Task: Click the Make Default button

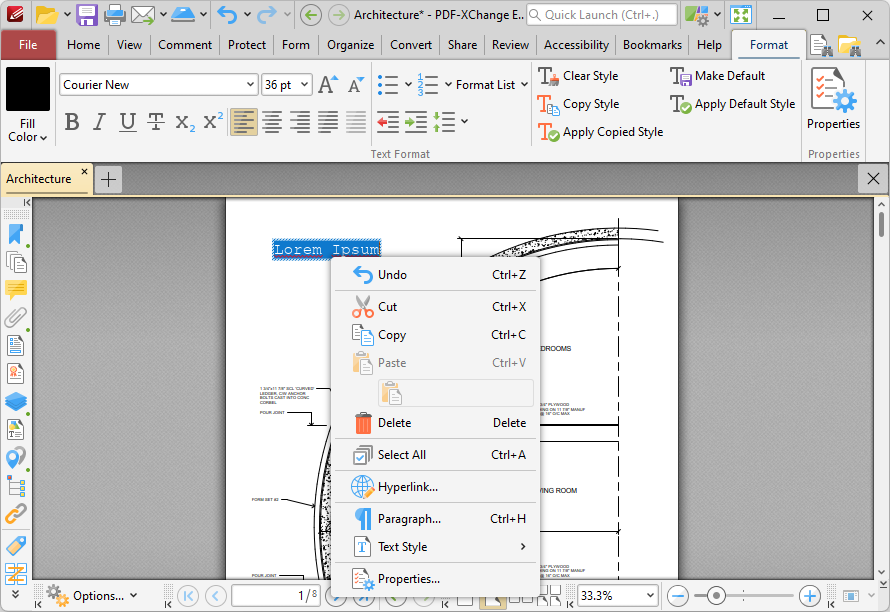Action: tap(717, 76)
